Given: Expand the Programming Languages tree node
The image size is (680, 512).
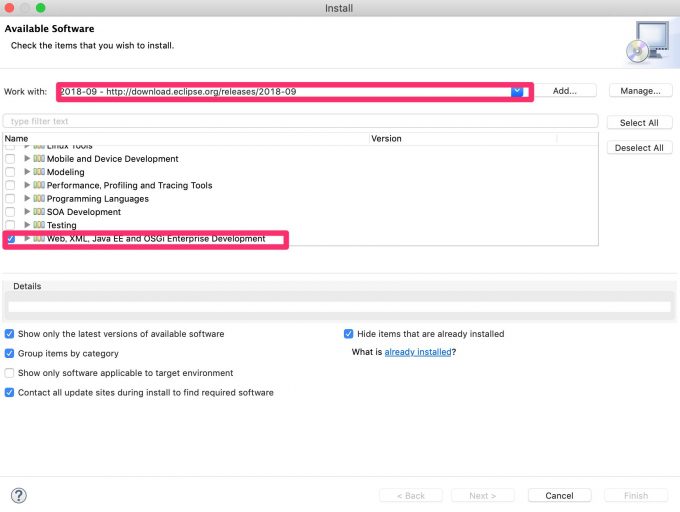Looking at the screenshot, I should (28, 199).
